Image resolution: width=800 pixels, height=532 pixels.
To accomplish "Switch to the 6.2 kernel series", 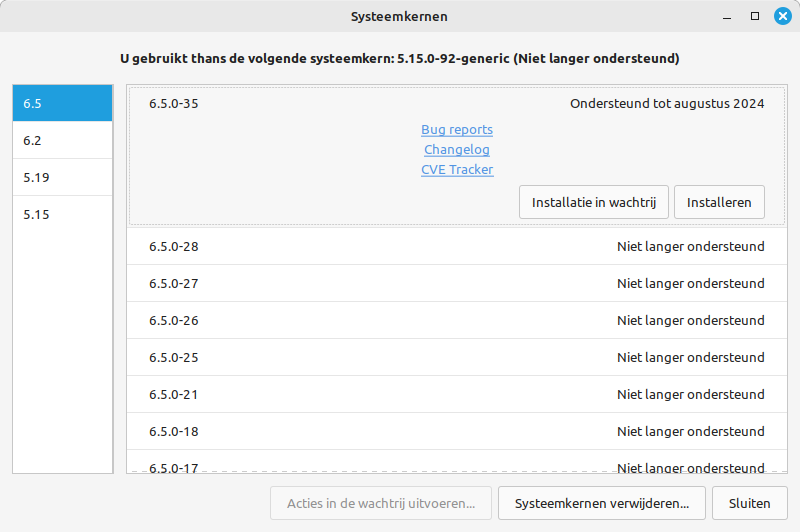I will coord(62,140).
